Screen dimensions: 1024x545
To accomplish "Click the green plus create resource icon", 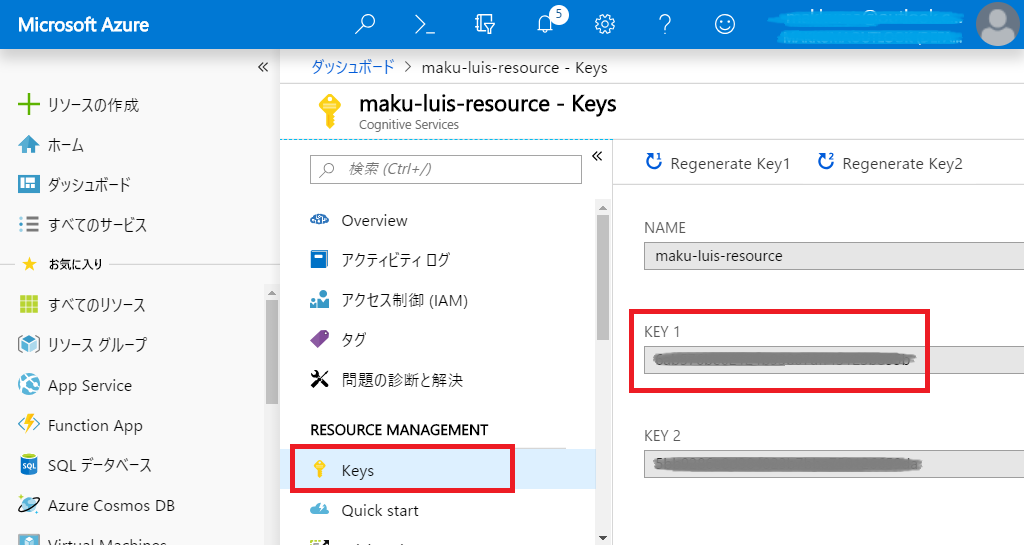I will (x=29, y=104).
